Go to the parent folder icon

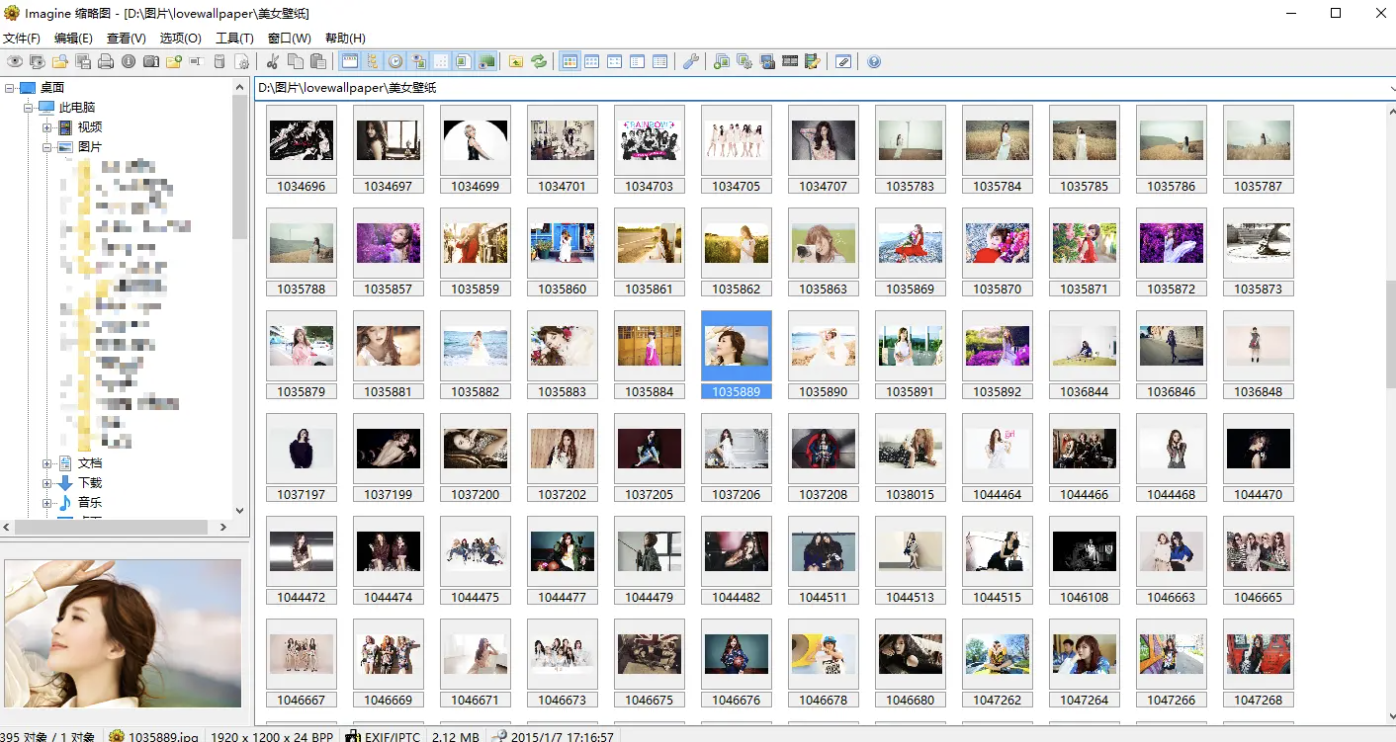tap(516, 62)
